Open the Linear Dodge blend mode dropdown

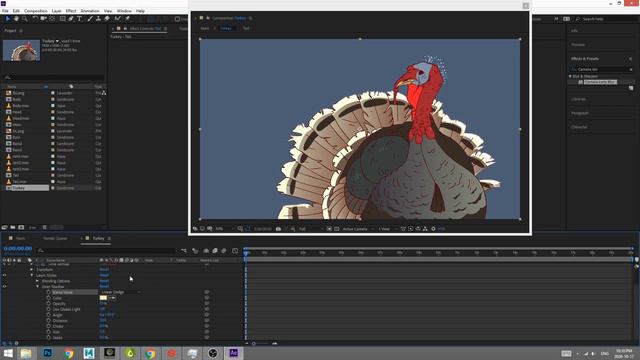pos(120,292)
